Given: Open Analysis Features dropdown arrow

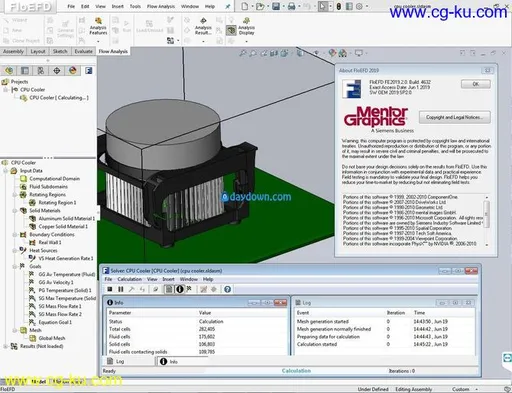Looking at the screenshot, I should click(x=98, y=41).
